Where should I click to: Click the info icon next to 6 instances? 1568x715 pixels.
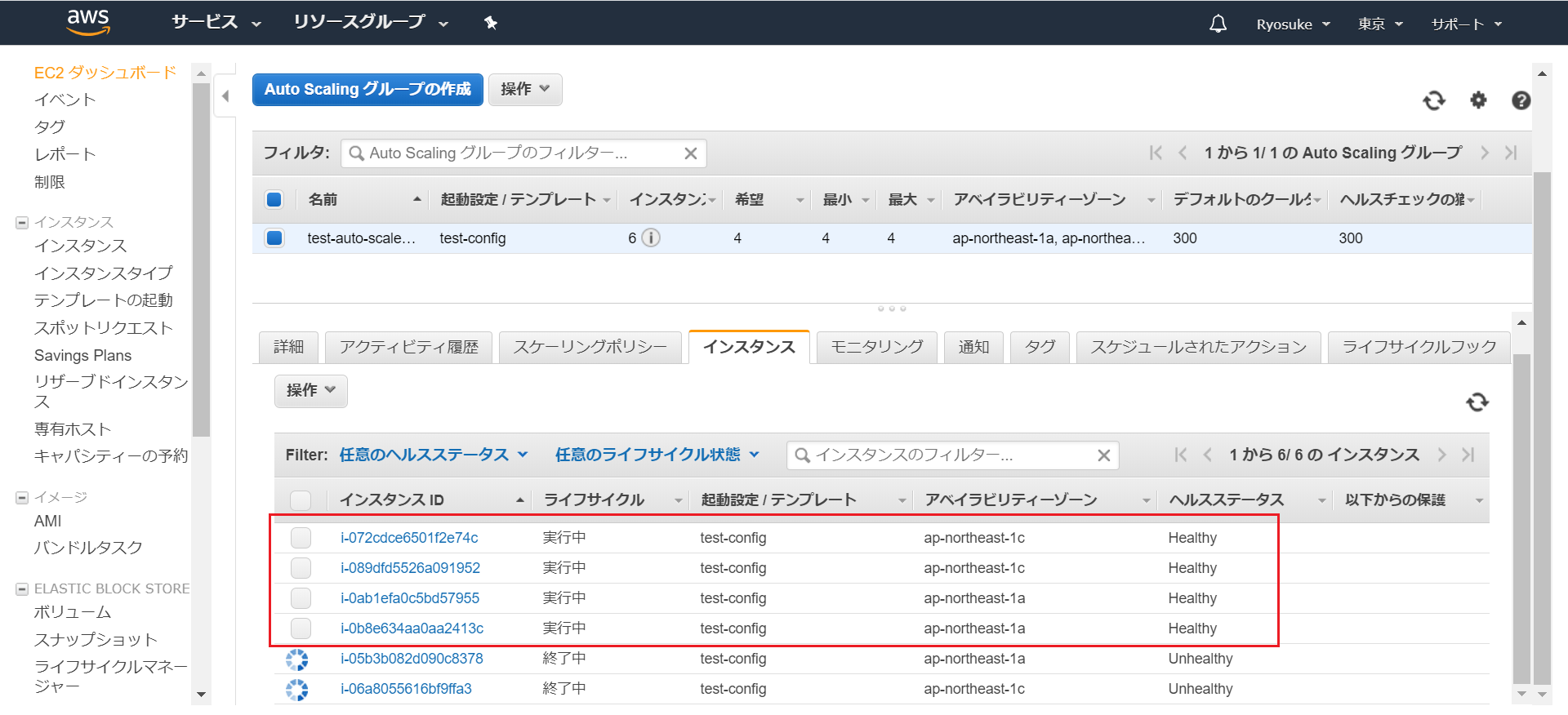[651, 238]
